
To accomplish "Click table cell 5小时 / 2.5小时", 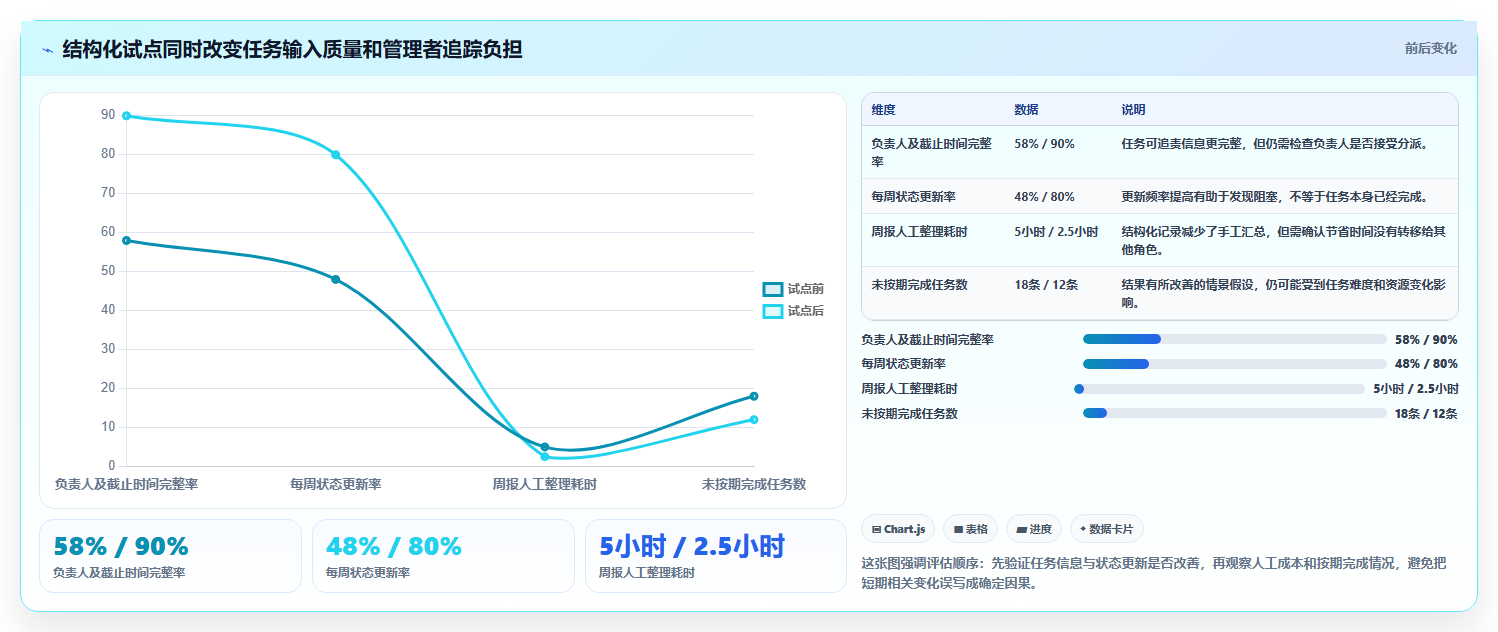I will pos(1056,232).
